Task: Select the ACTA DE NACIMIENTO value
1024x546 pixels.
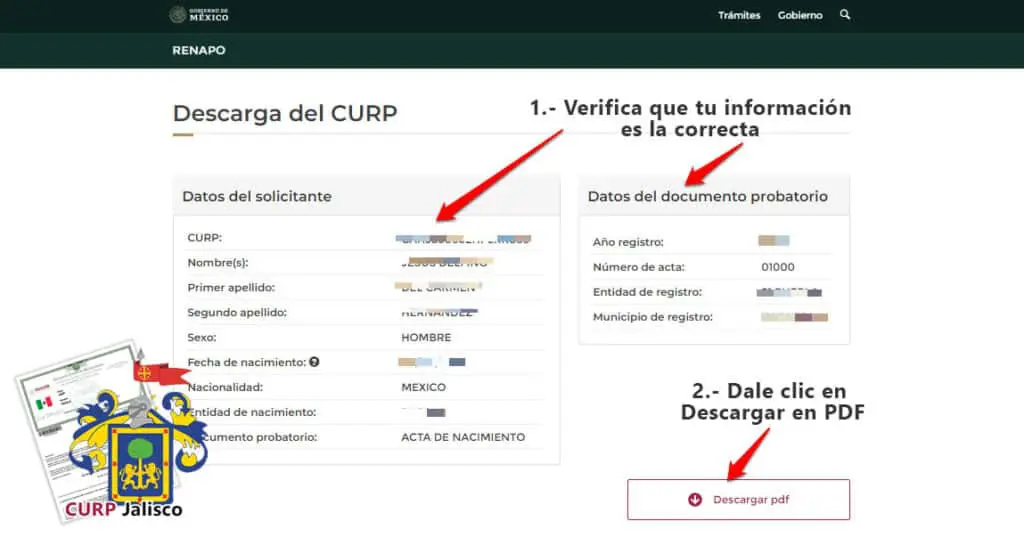Action: 463,437
